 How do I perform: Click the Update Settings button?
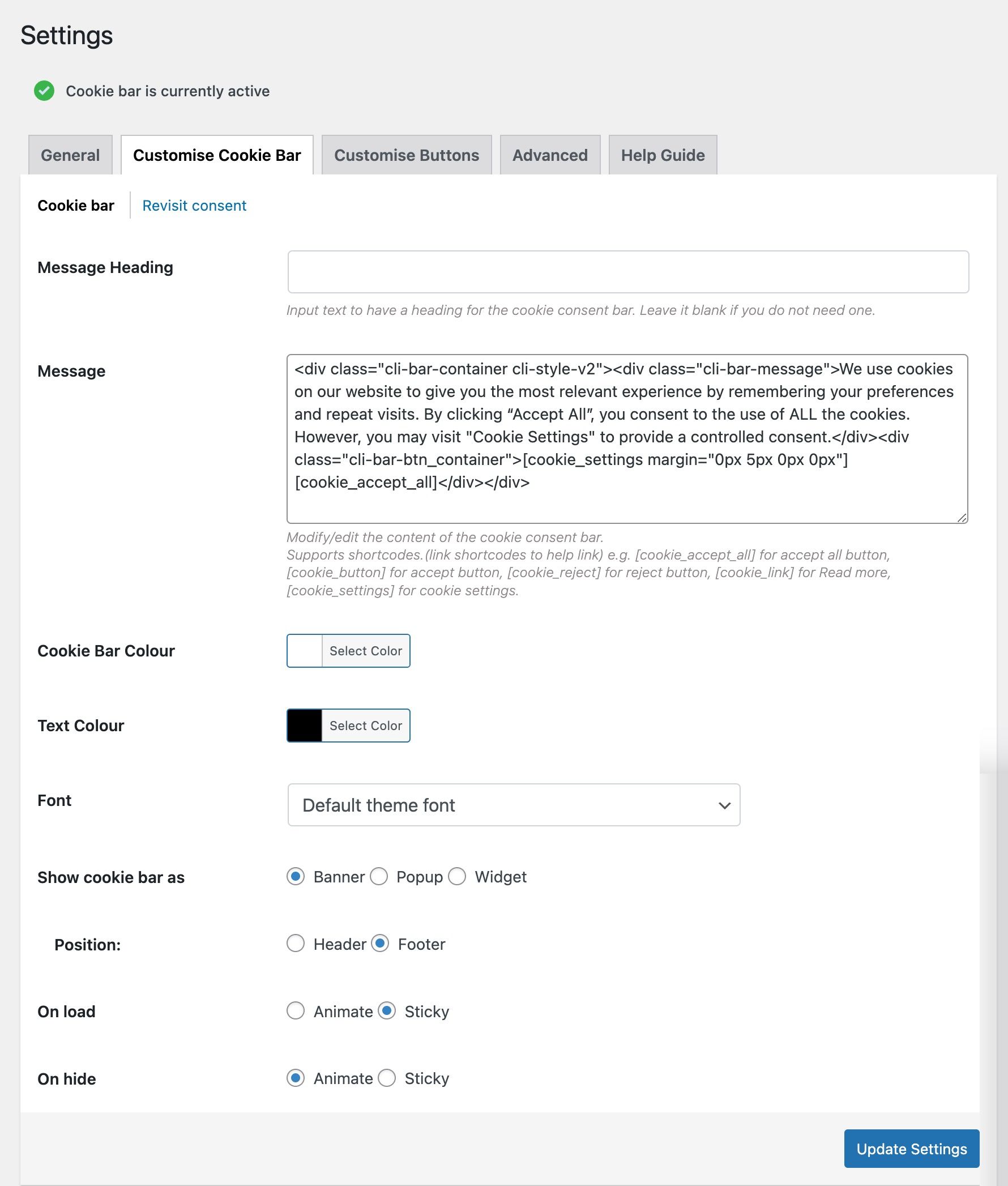point(911,1149)
